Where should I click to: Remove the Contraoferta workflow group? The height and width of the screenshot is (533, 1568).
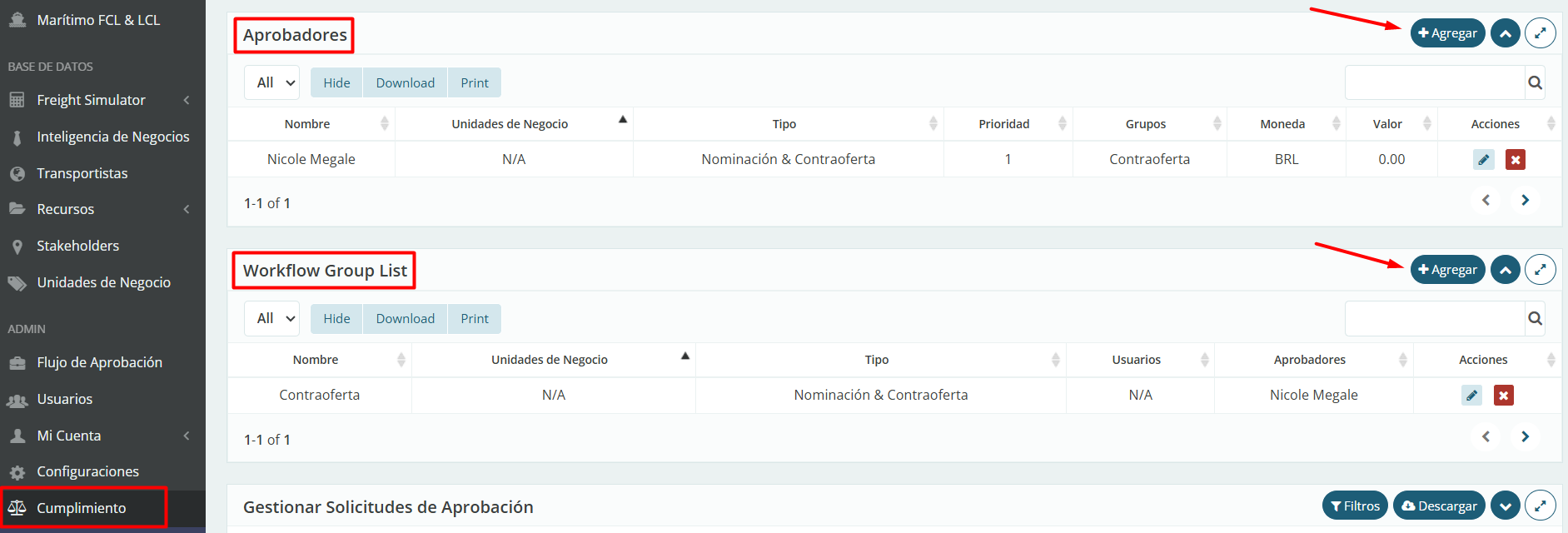(1503, 395)
